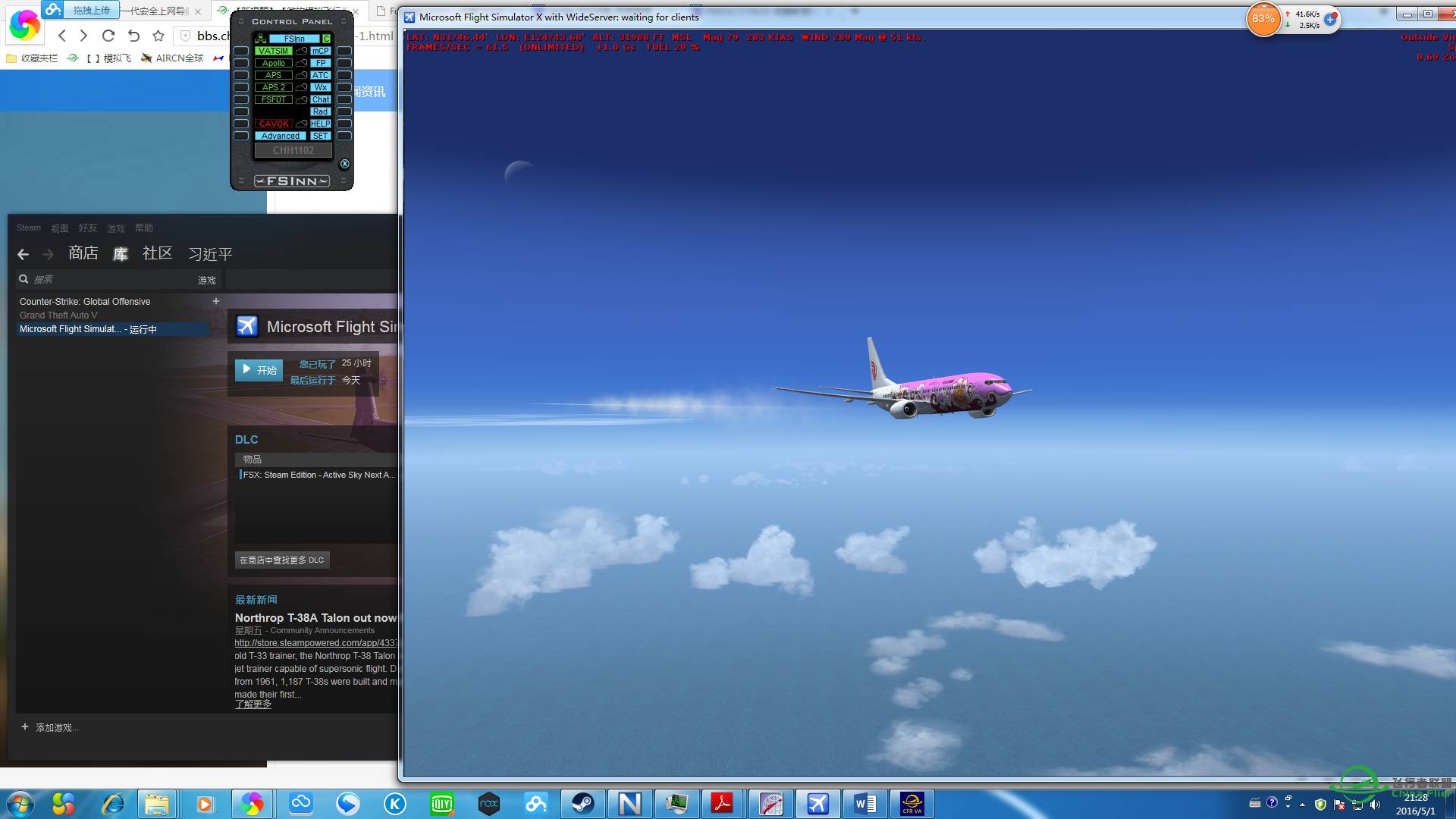The height and width of the screenshot is (819, 1456).
Task: Toggle the VATSIM network button
Action: click(273, 51)
